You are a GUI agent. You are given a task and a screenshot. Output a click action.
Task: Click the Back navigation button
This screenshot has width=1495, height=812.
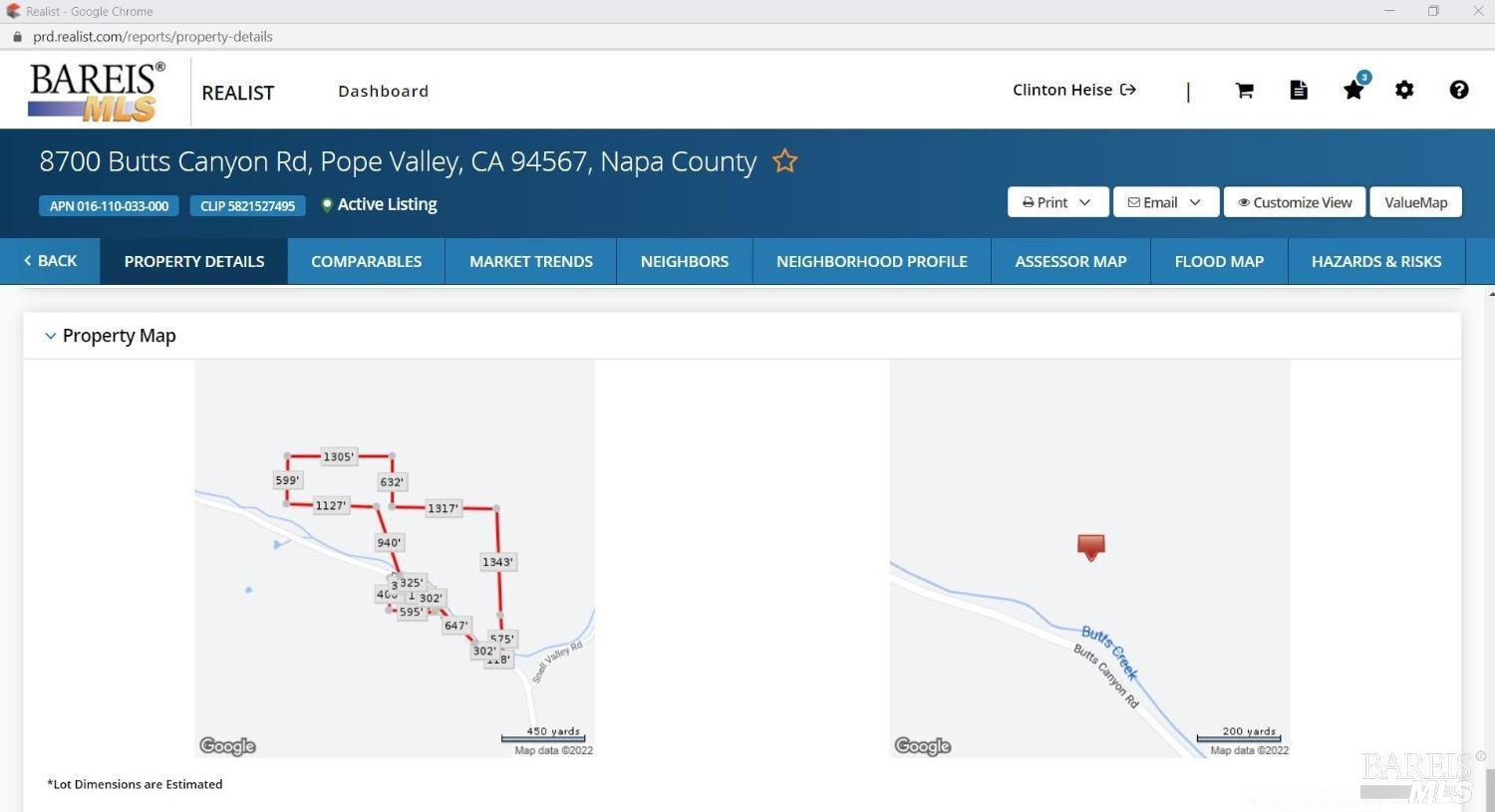click(x=50, y=261)
